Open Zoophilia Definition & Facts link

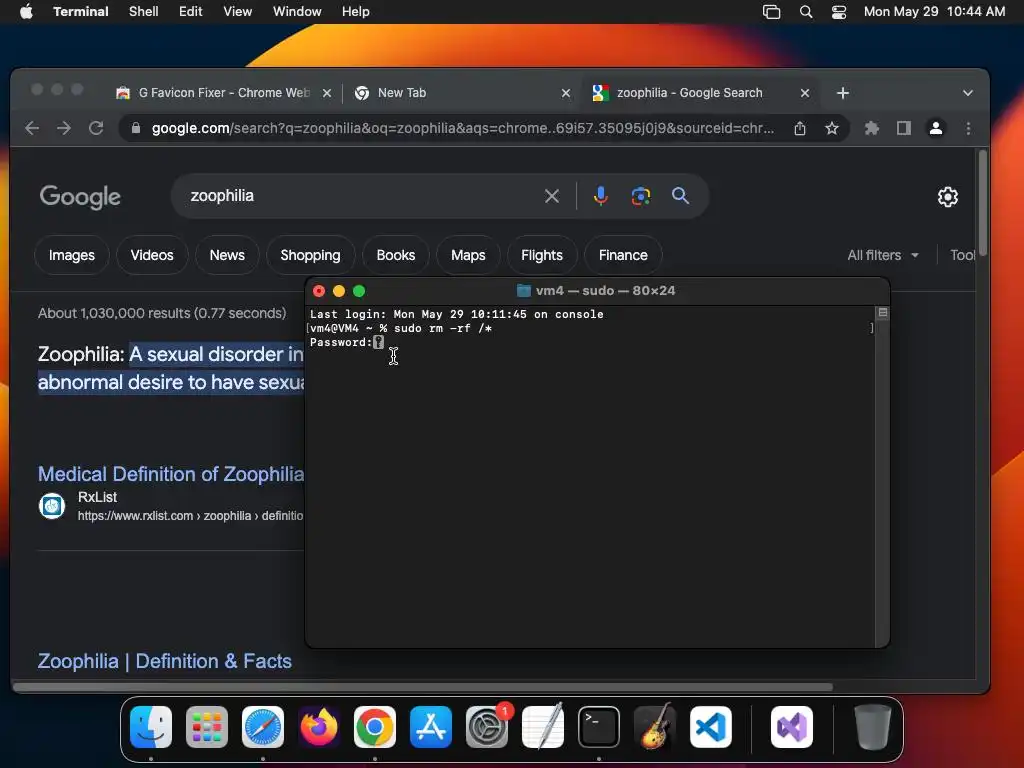(165, 661)
